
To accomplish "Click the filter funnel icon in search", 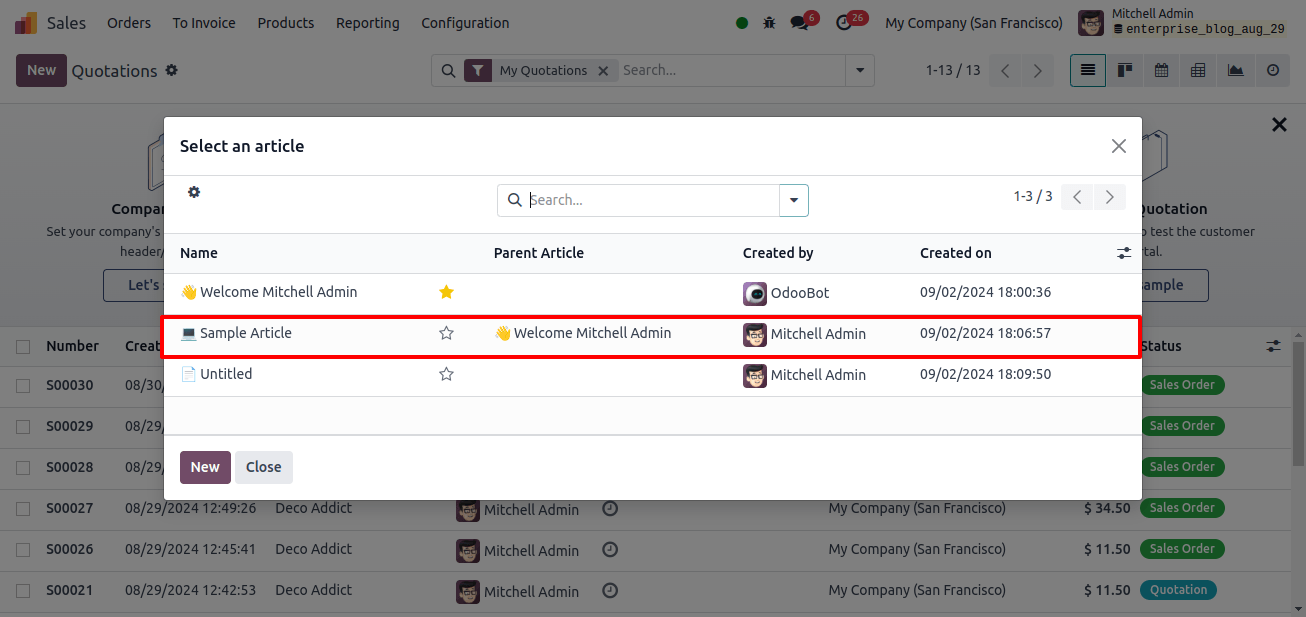I will tap(479, 70).
